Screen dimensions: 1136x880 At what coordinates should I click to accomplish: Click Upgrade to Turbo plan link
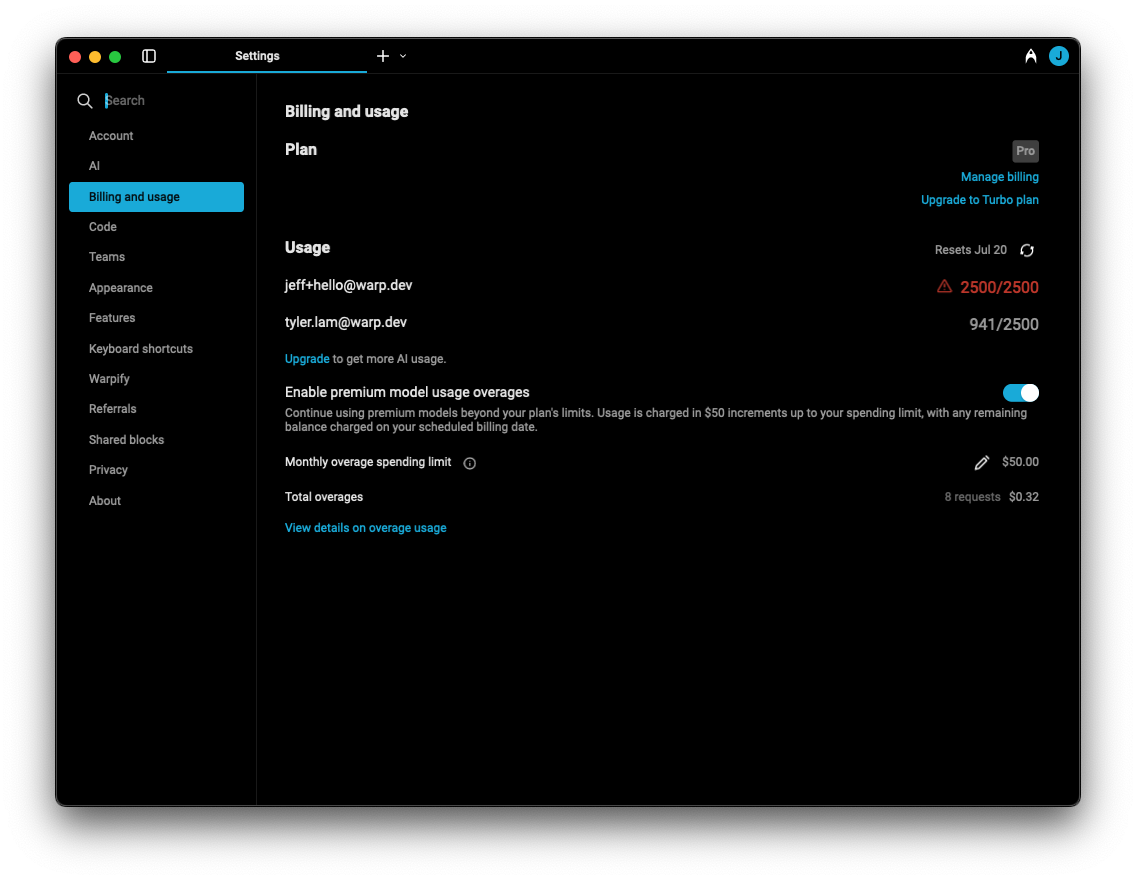(x=979, y=200)
